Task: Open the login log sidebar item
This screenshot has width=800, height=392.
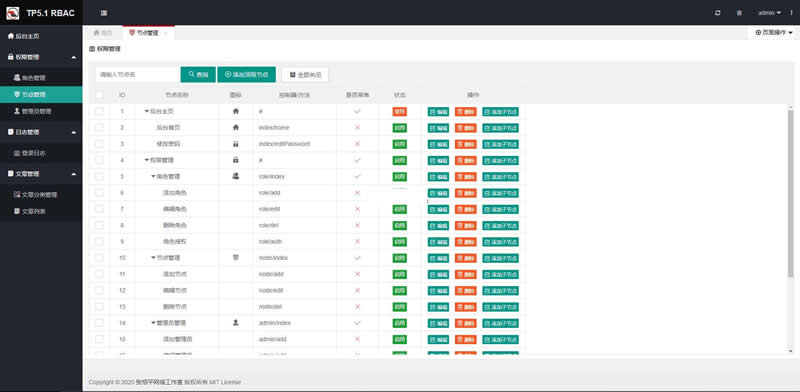Action: [41, 153]
